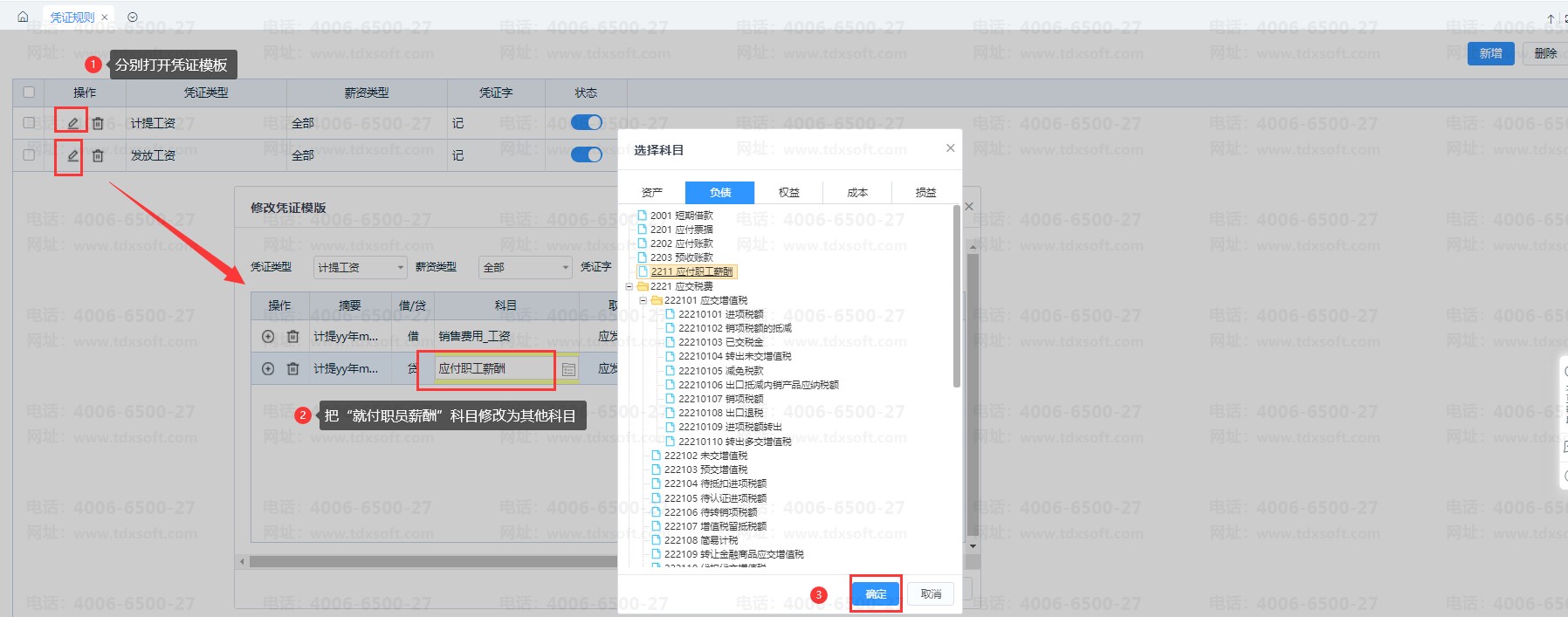Toggle status switch for 发放工资
The width and height of the screenshot is (1568, 617).
click(x=586, y=154)
